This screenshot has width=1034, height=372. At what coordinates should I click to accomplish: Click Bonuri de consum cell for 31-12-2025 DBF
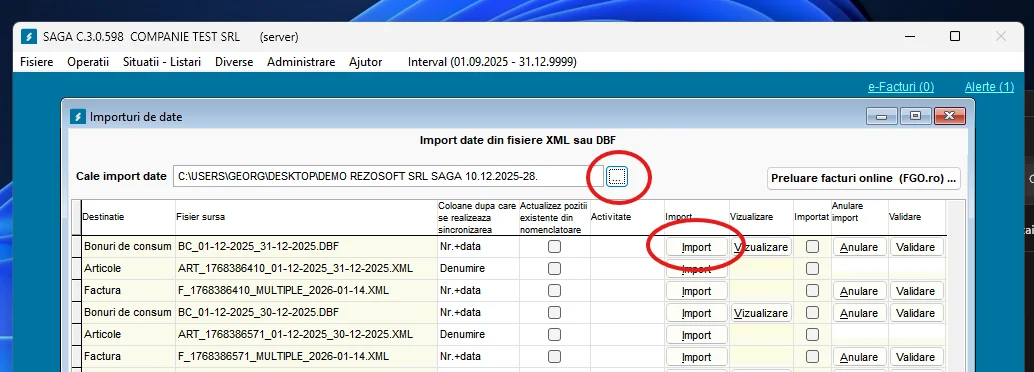129,247
